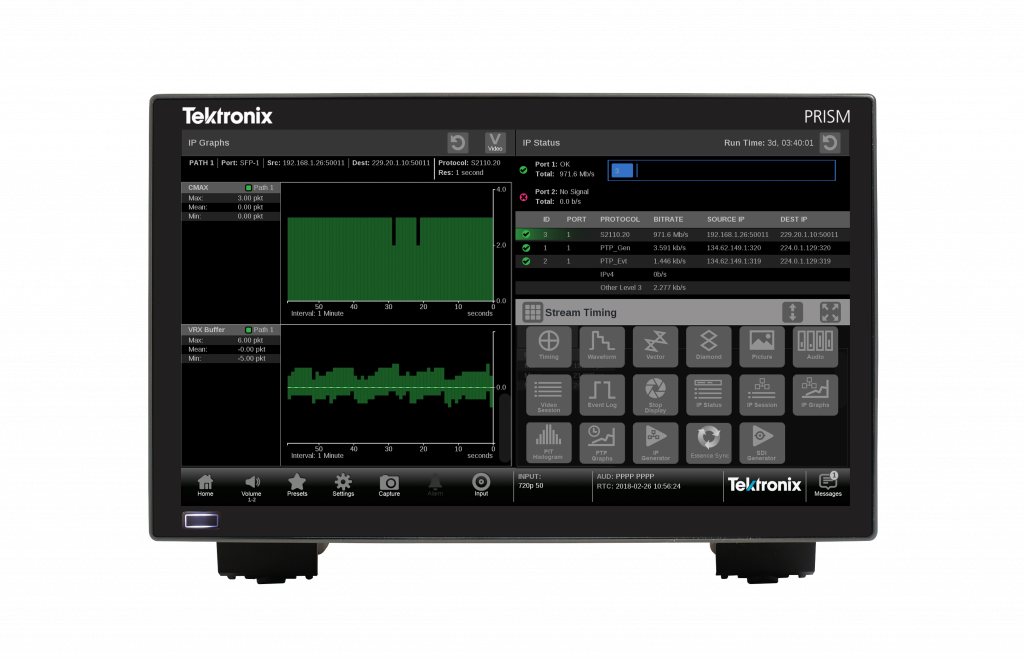
Task: Select the Vector display tile
Action: [x=655, y=346]
